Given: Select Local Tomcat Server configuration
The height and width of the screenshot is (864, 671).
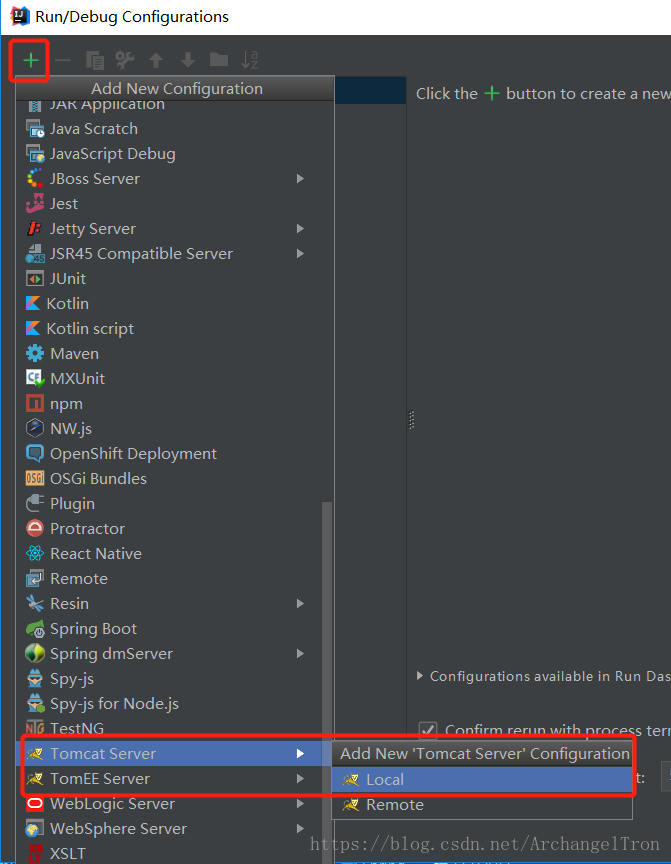Looking at the screenshot, I should click(x=482, y=780).
